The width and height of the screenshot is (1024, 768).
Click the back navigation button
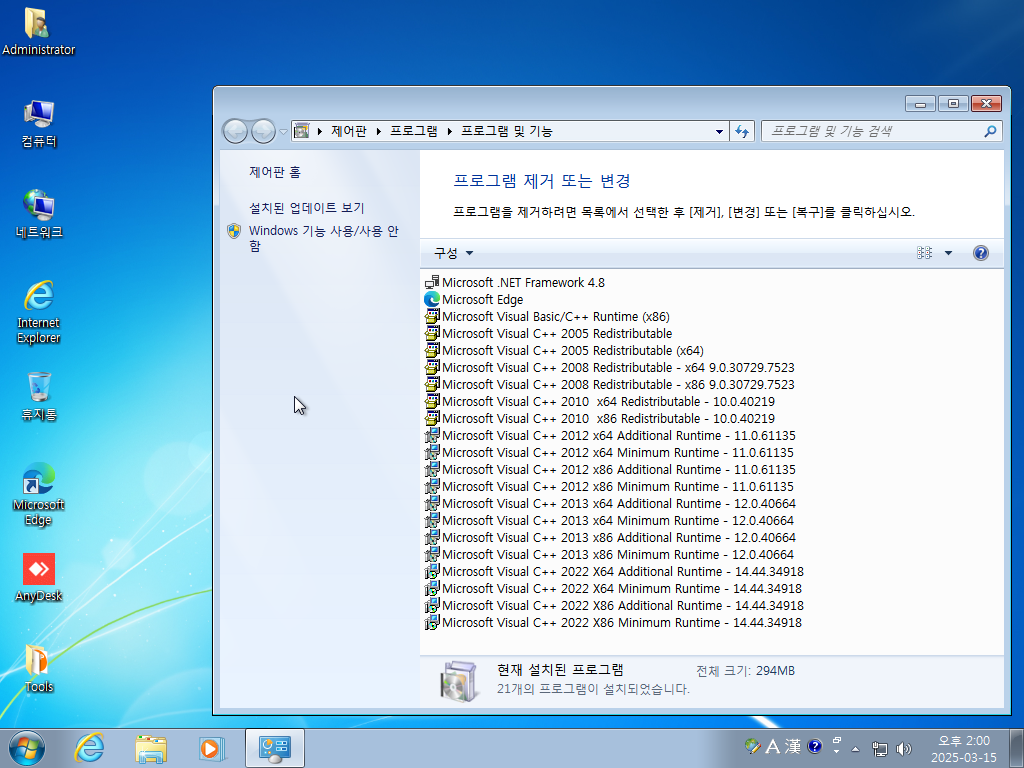point(235,131)
